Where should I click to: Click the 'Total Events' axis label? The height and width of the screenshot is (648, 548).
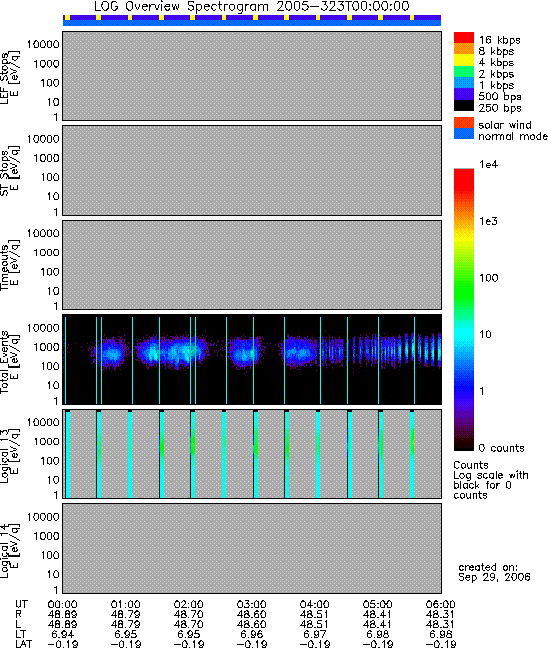(x=5, y=362)
